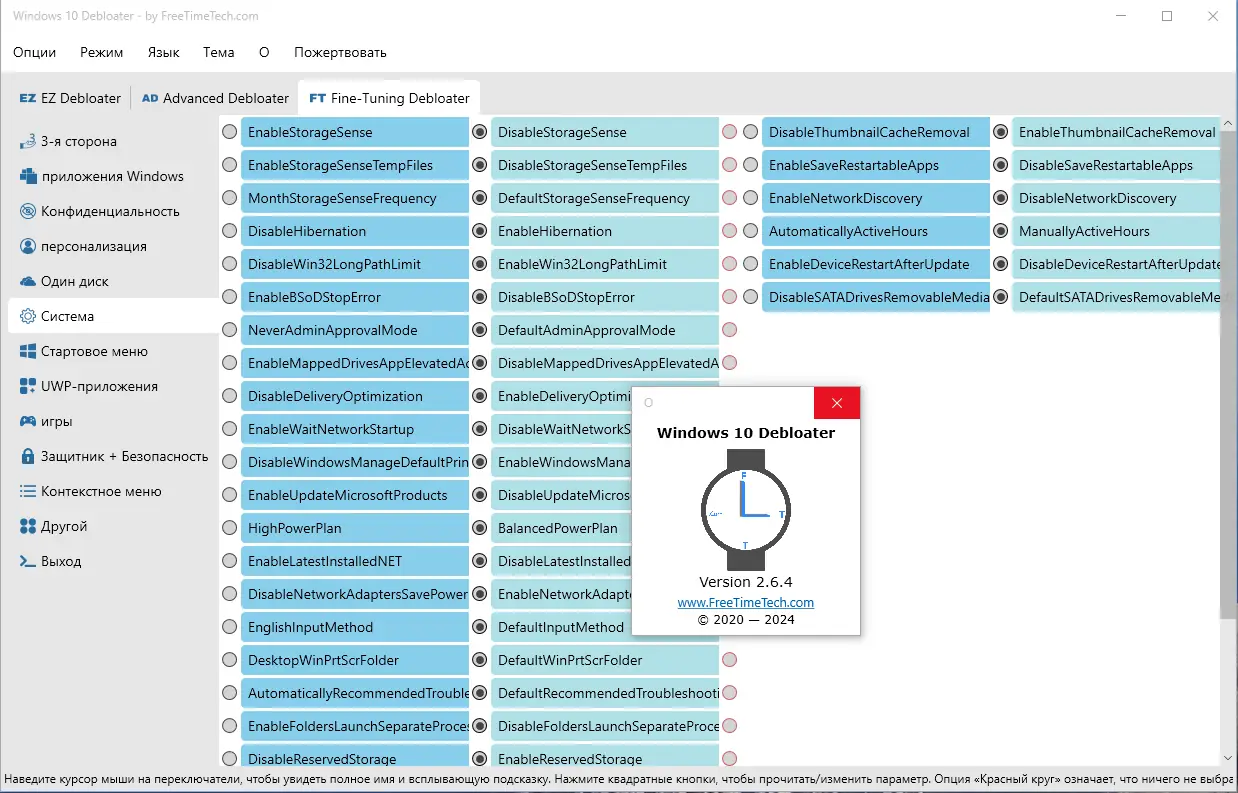Choose EnableNetworkDiscovery radio button
This screenshot has width=1238, height=793.
pyautogui.click(x=750, y=198)
